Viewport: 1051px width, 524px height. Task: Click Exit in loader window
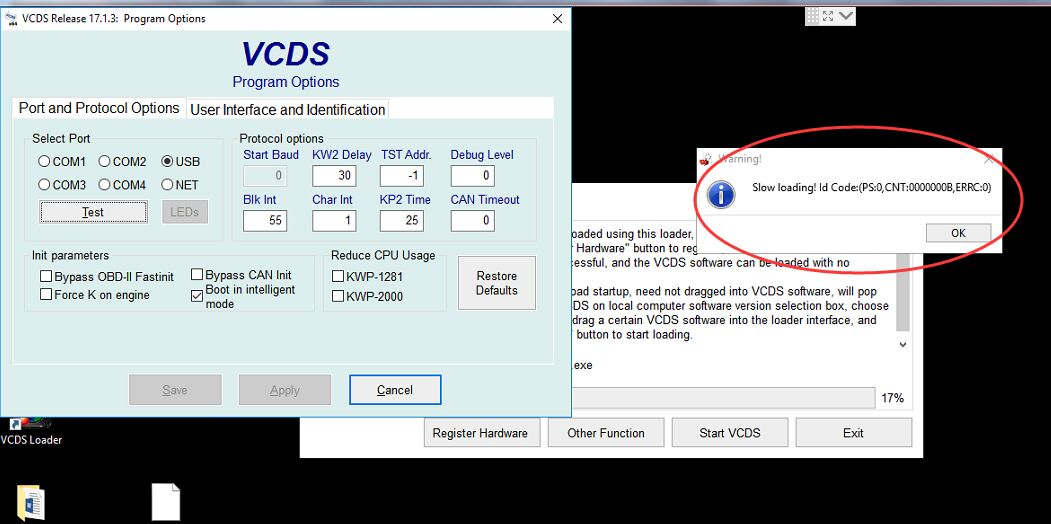pyautogui.click(x=853, y=433)
